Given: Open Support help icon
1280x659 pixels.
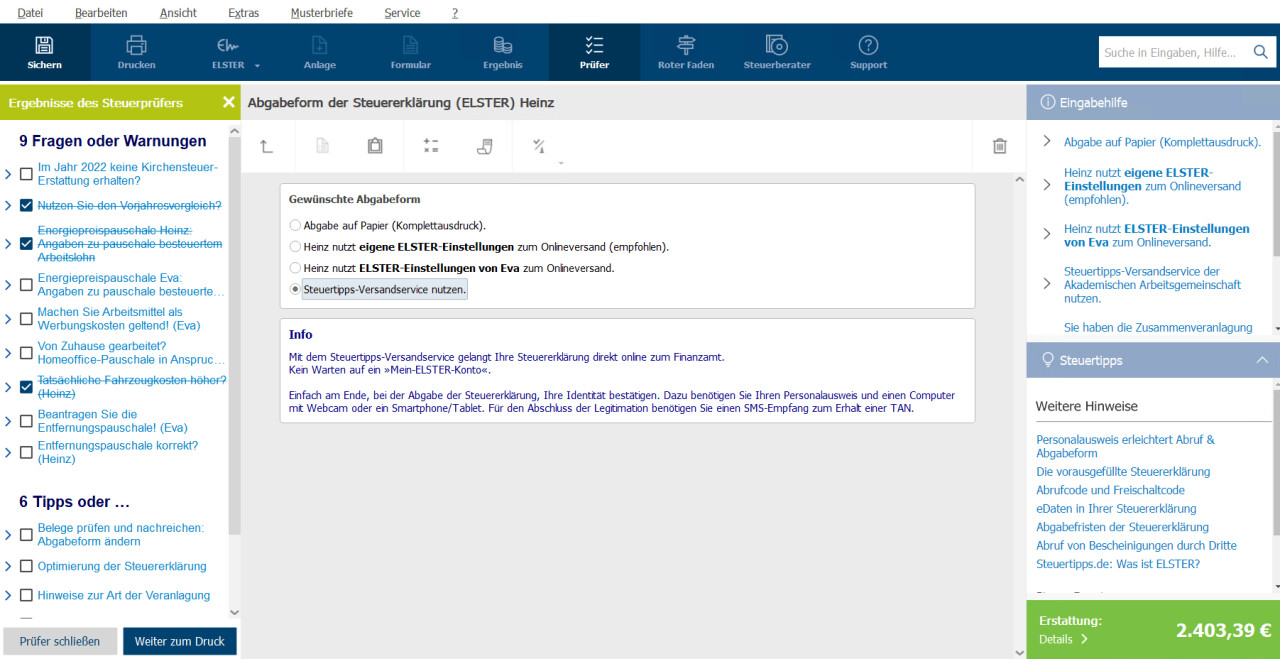Looking at the screenshot, I should point(868,46).
